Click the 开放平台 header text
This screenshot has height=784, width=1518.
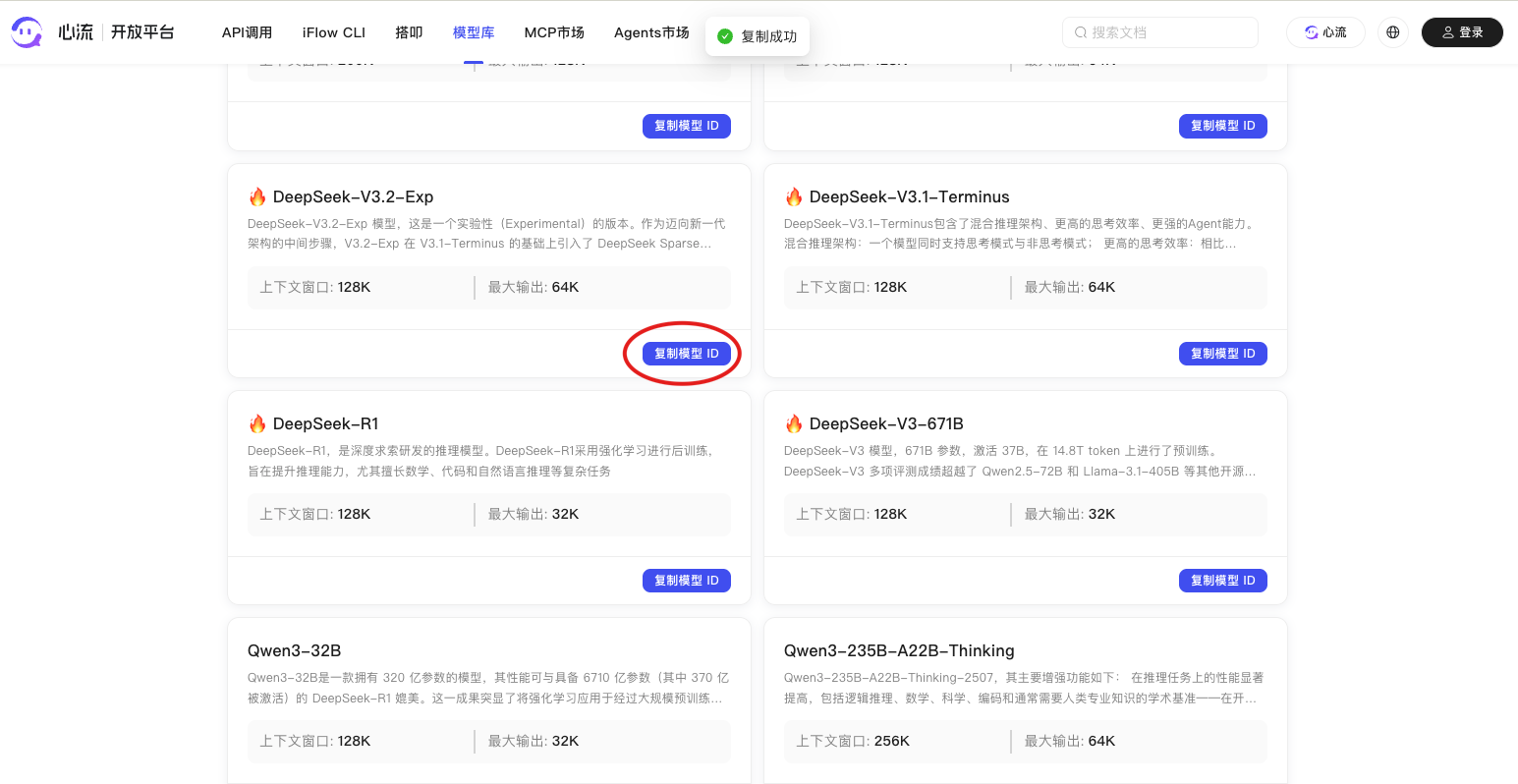(142, 32)
